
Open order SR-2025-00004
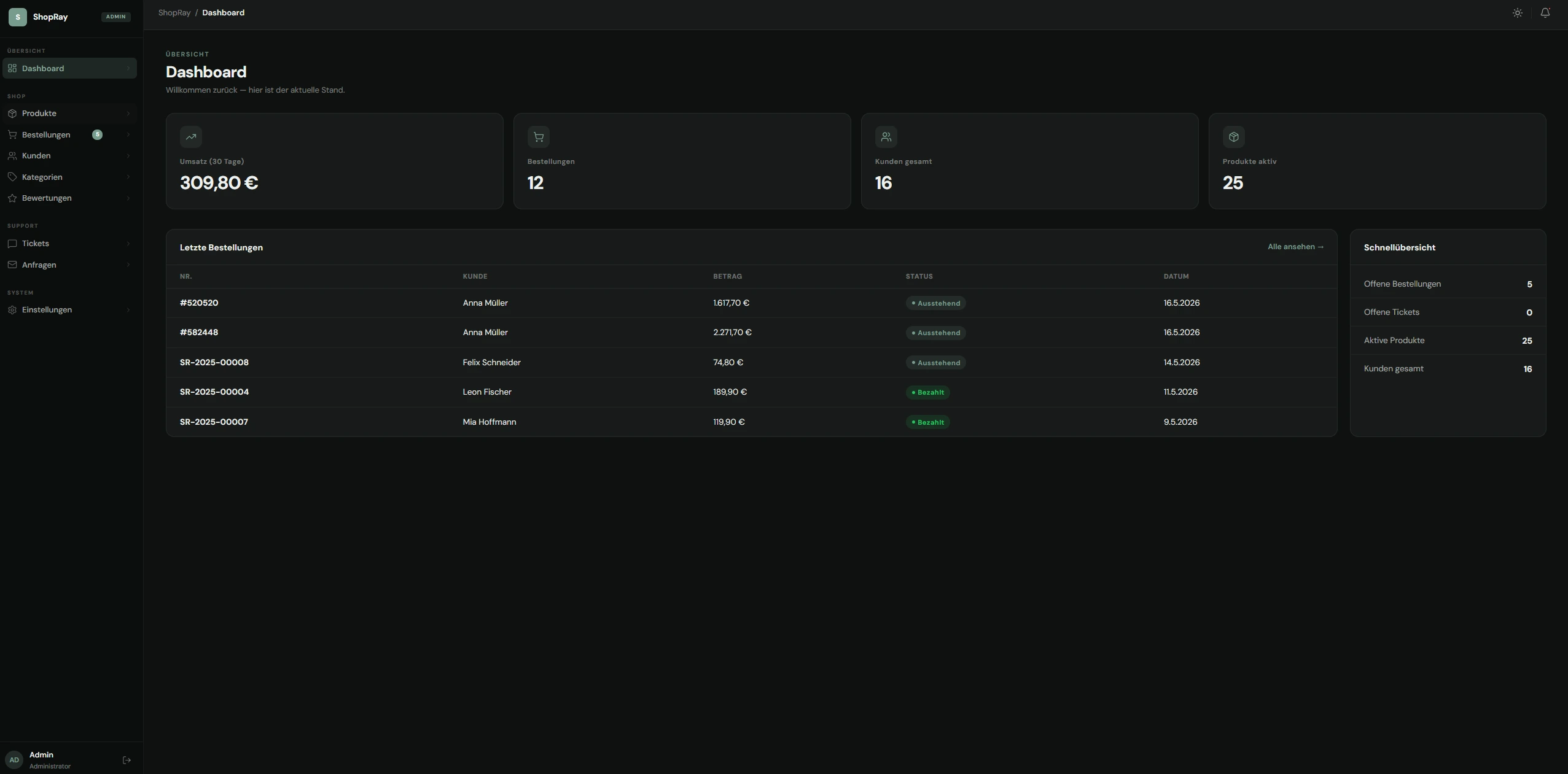[x=214, y=392]
